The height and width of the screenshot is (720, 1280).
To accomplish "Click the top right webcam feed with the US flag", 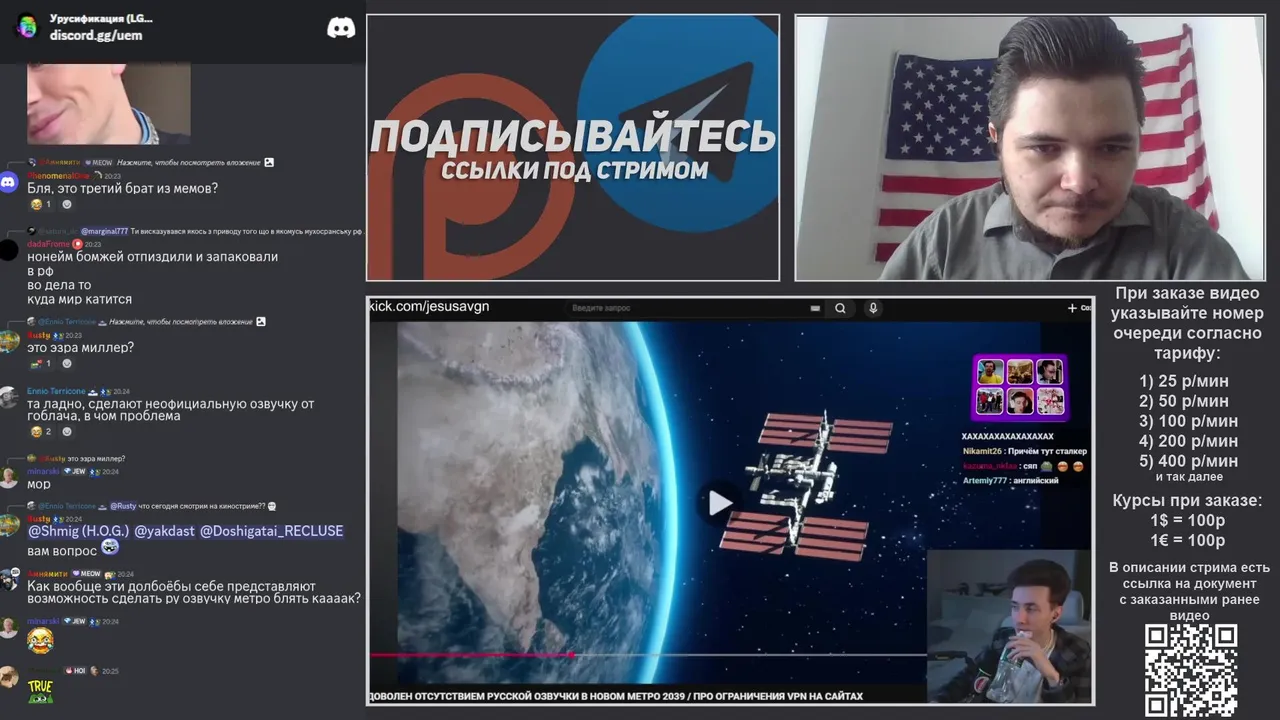I will [1030, 148].
